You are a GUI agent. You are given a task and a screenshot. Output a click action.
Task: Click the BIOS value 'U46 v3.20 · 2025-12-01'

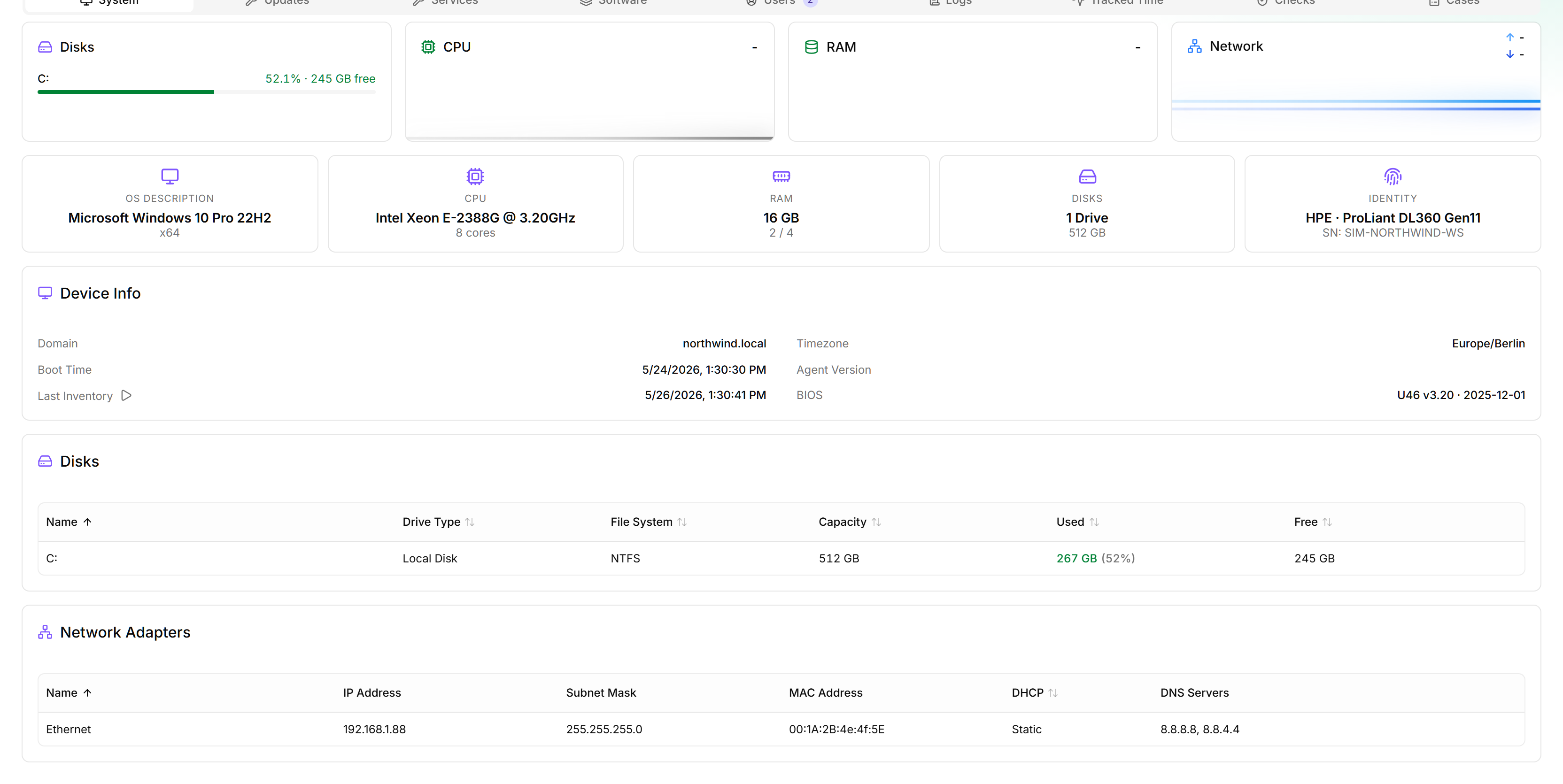[1461, 395]
